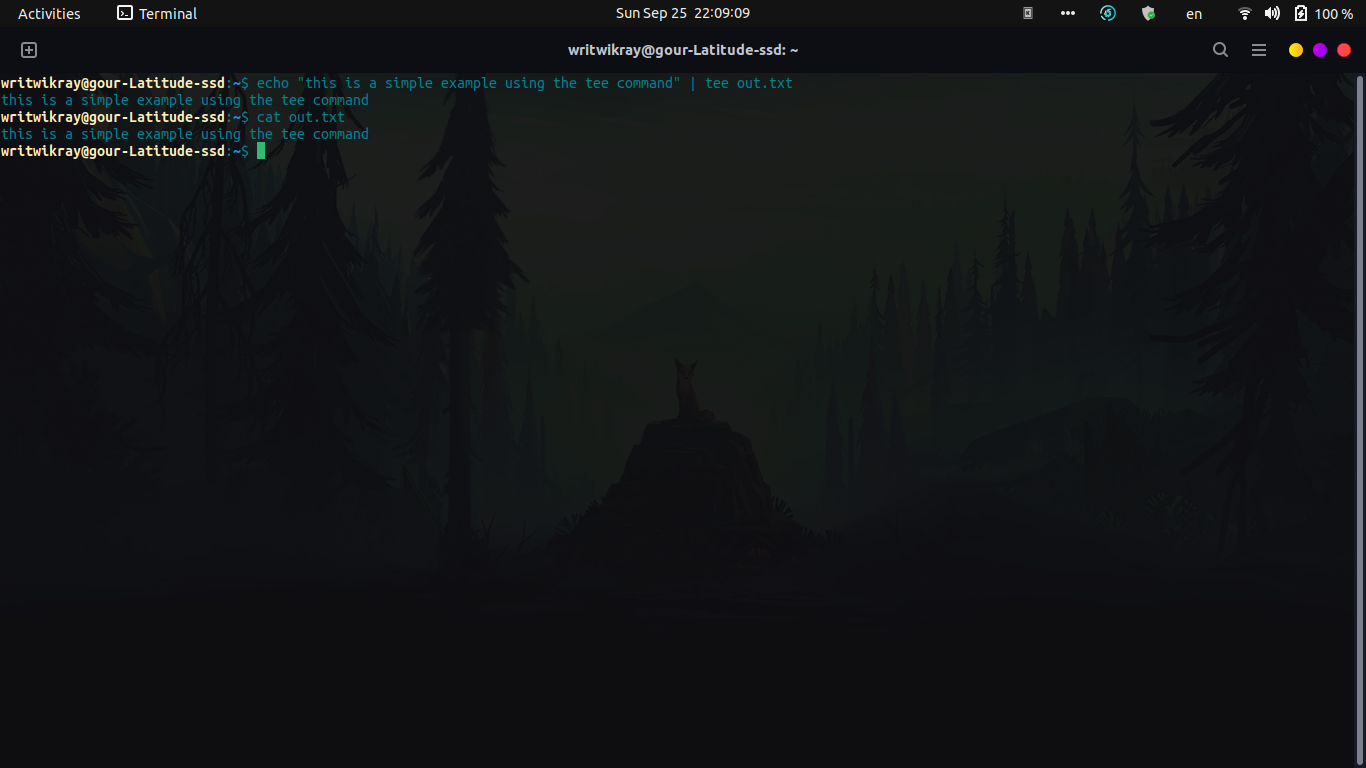Open the terminal hamburger menu
This screenshot has width=1366, height=768.
coord(1259,49)
